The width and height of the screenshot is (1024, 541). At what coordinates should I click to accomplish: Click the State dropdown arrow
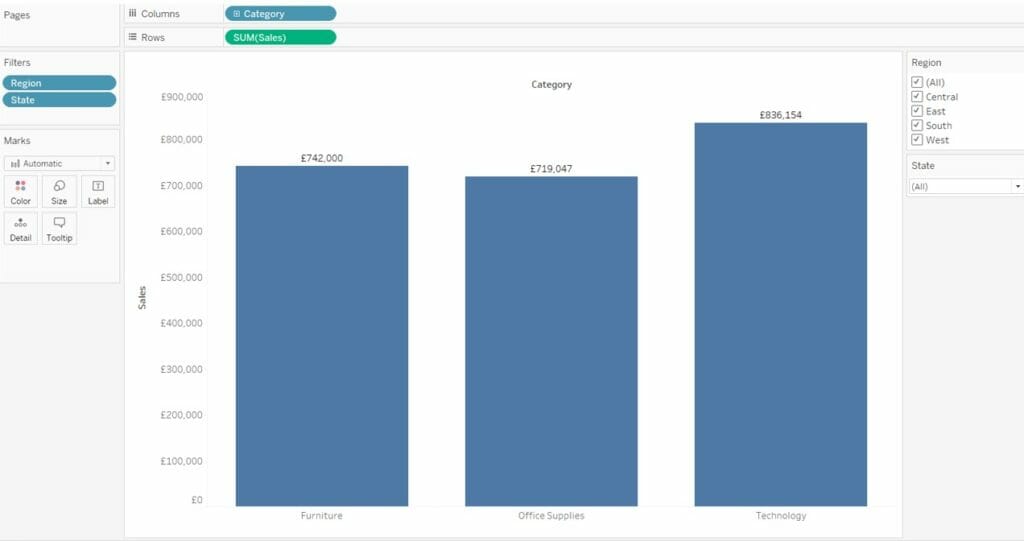(1017, 187)
